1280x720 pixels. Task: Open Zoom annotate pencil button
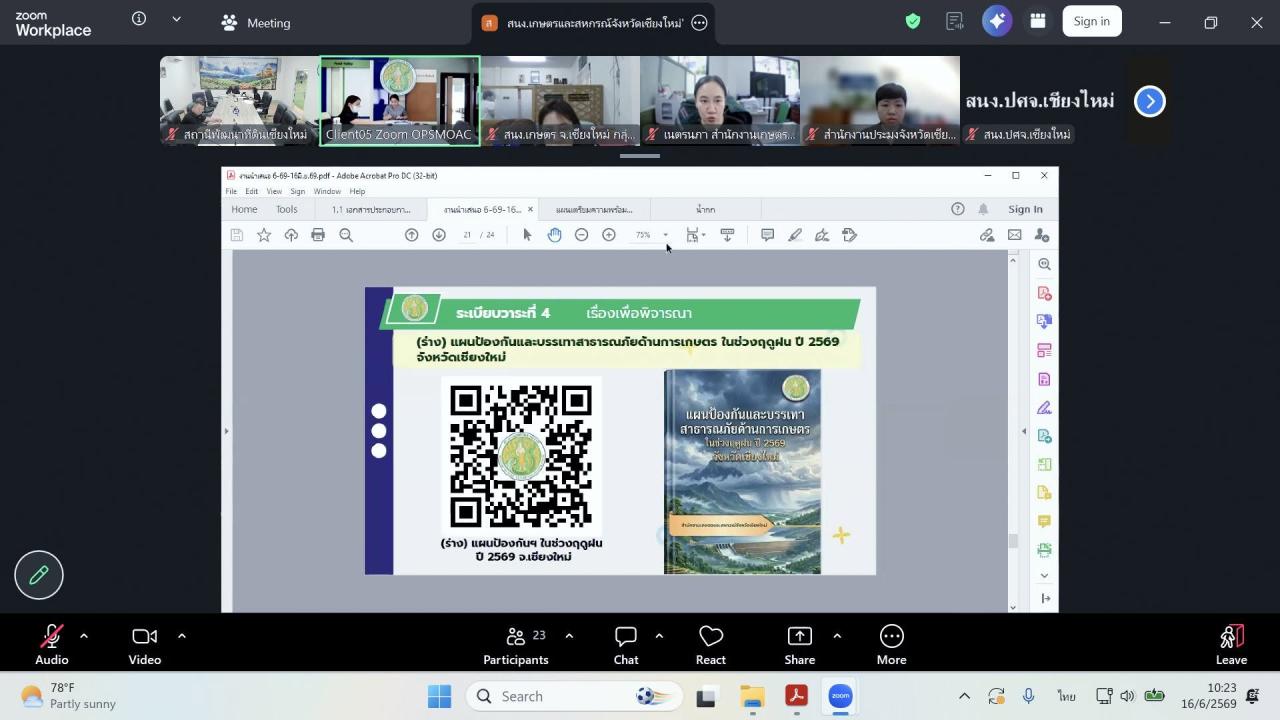39,575
